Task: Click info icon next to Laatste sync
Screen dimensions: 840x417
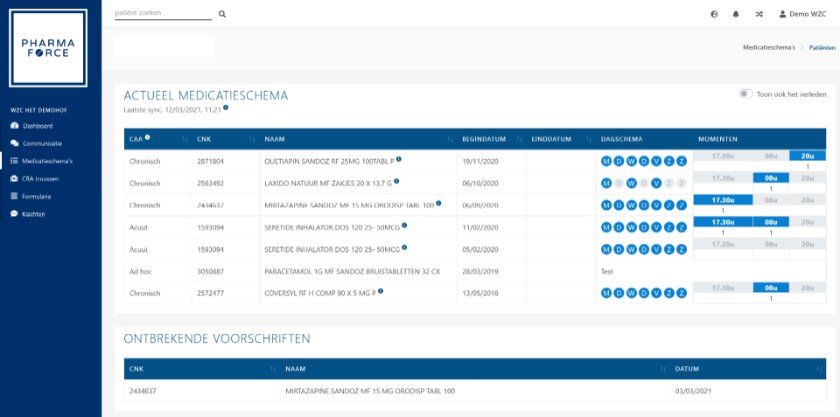Action: pos(226,107)
